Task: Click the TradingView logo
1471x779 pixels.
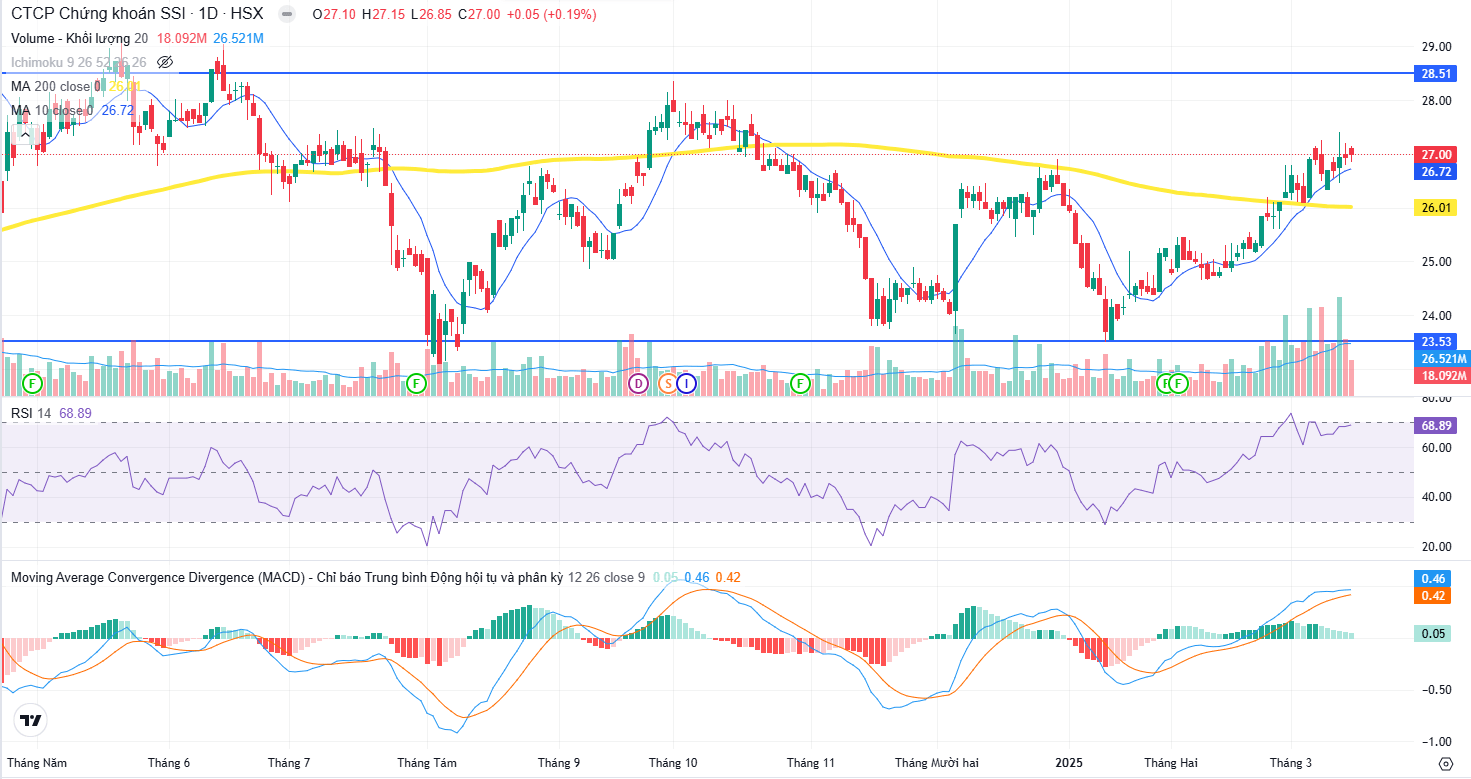Action: [x=31, y=720]
